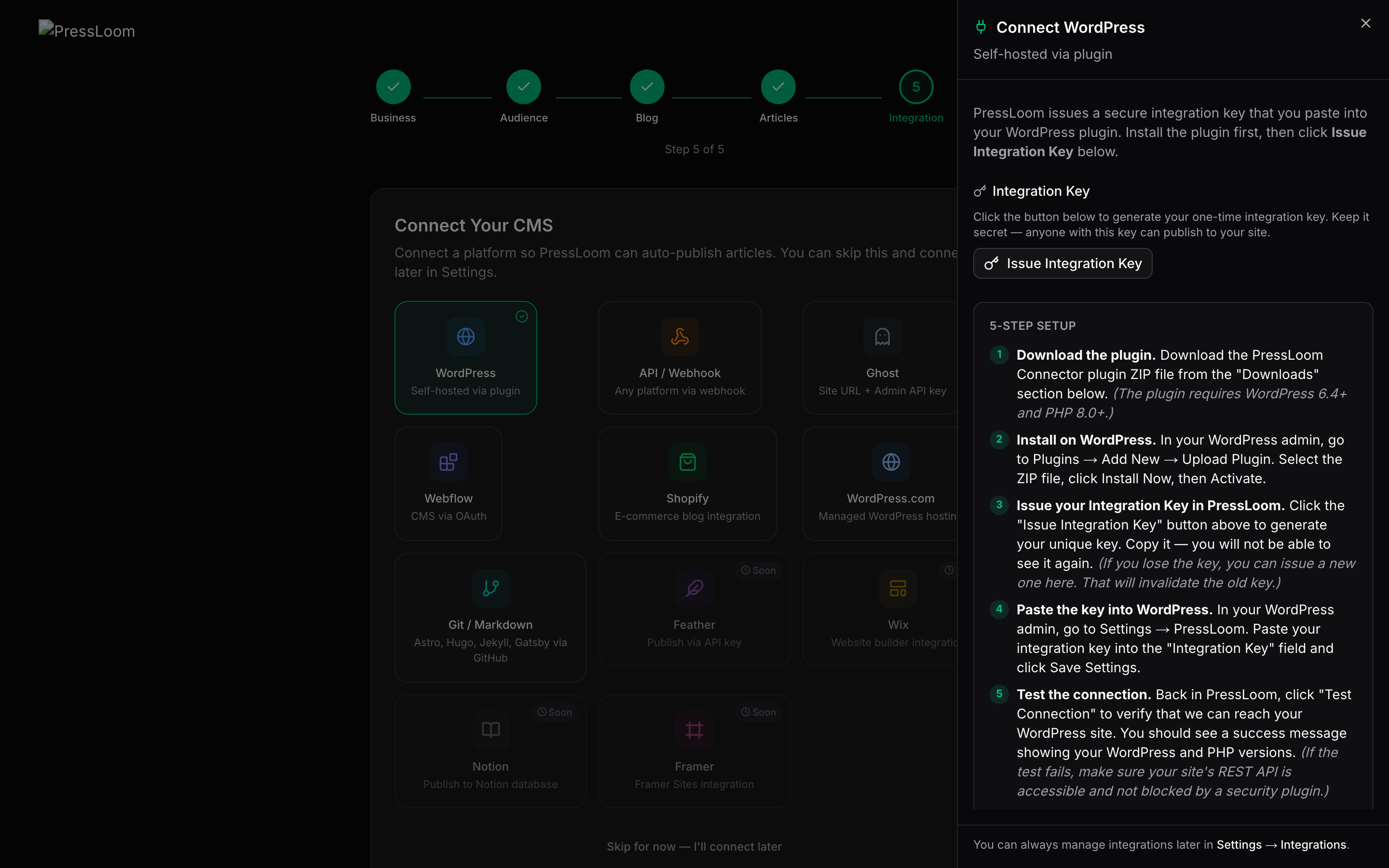Image resolution: width=1389 pixels, height=868 pixels.
Task: Click the Articles step label
Action: [x=778, y=118]
